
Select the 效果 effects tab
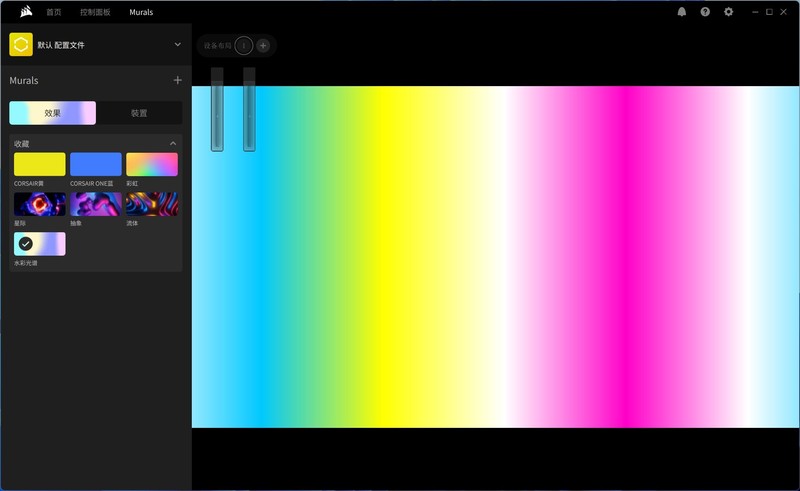(53, 113)
